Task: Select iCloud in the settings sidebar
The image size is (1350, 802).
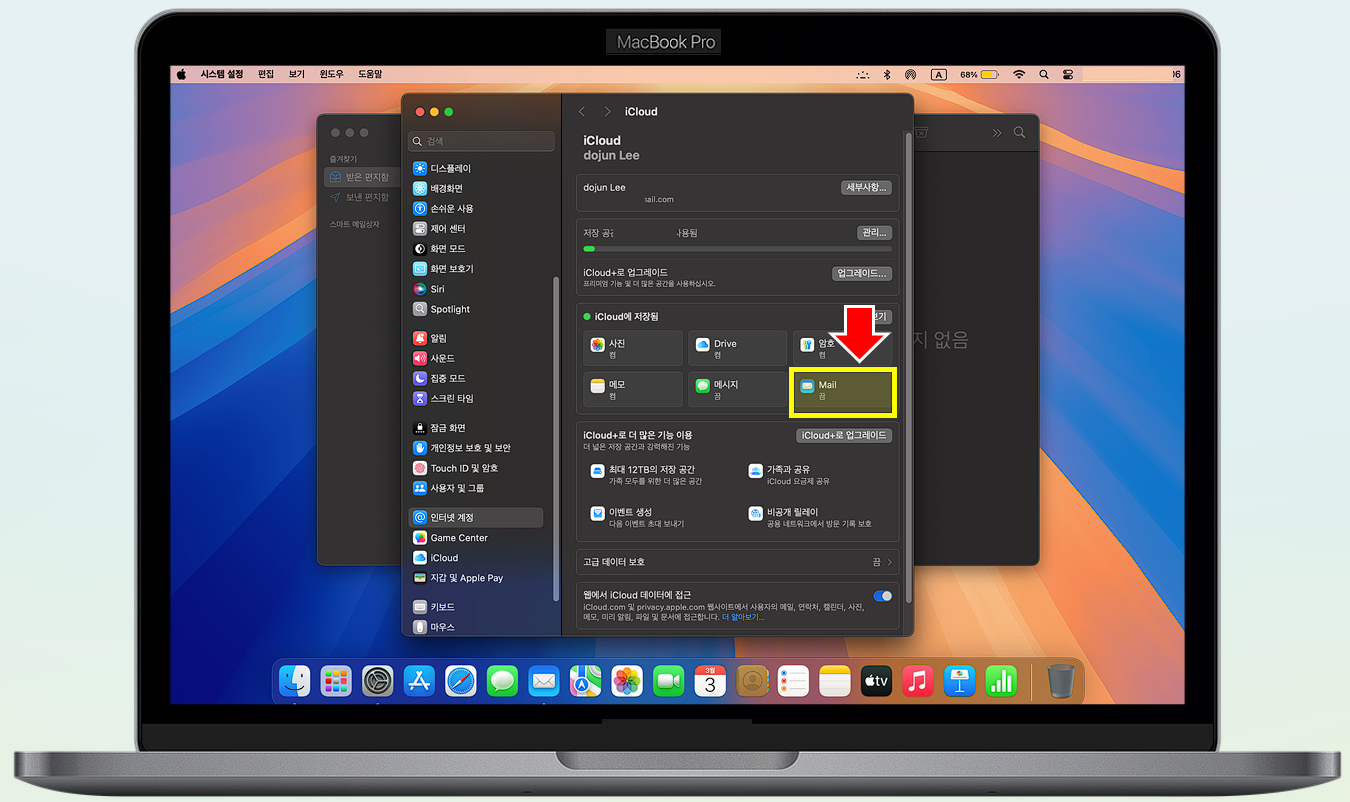Action: (436, 558)
